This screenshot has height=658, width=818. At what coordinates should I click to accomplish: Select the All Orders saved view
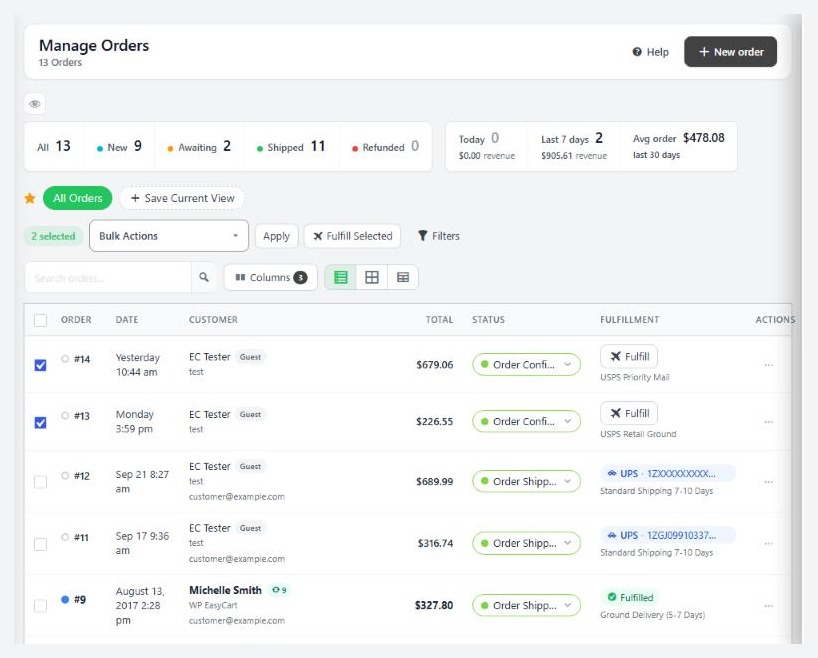click(77, 198)
